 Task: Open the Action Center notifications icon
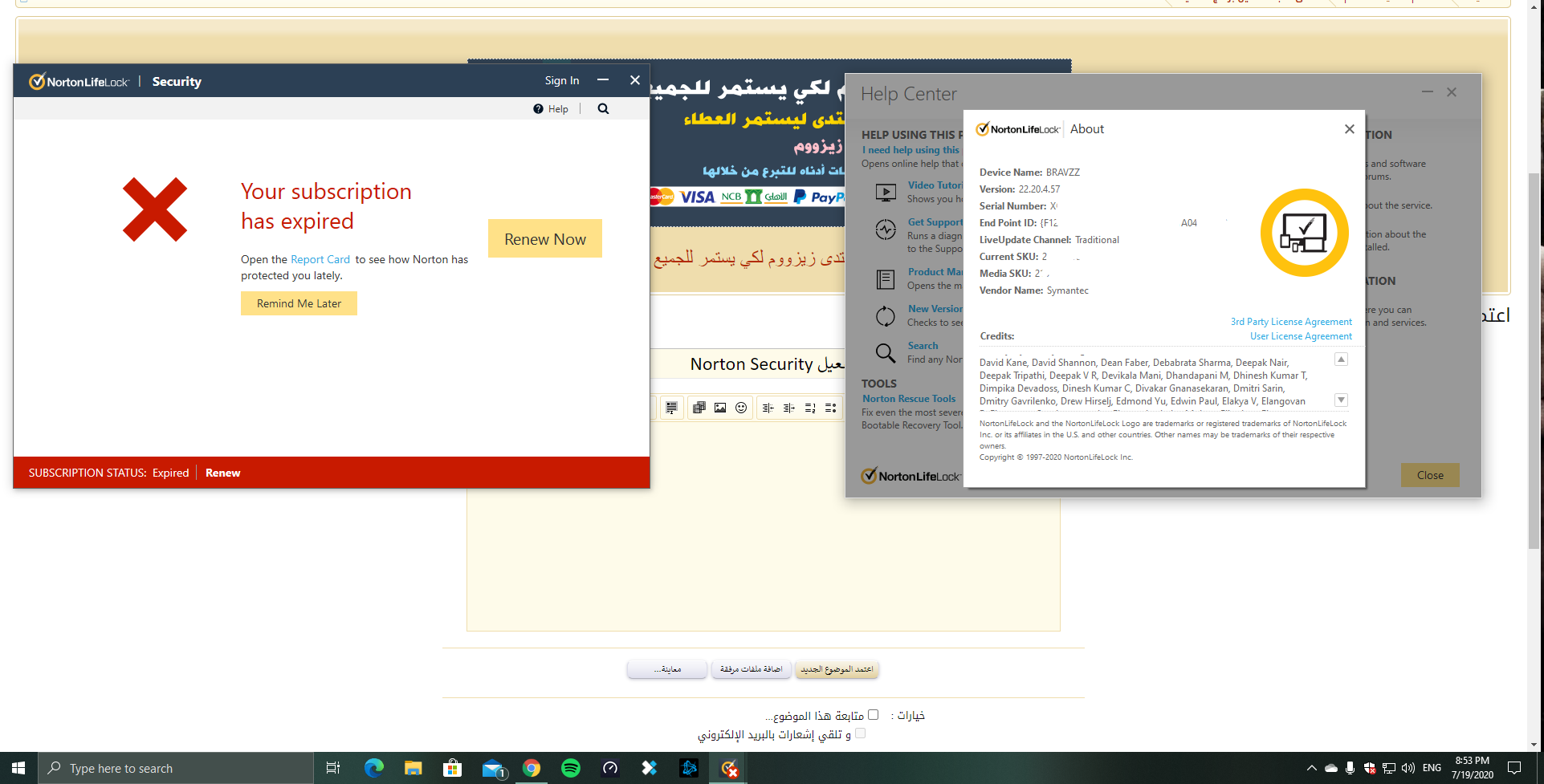pyautogui.click(x=1514, y=768)
